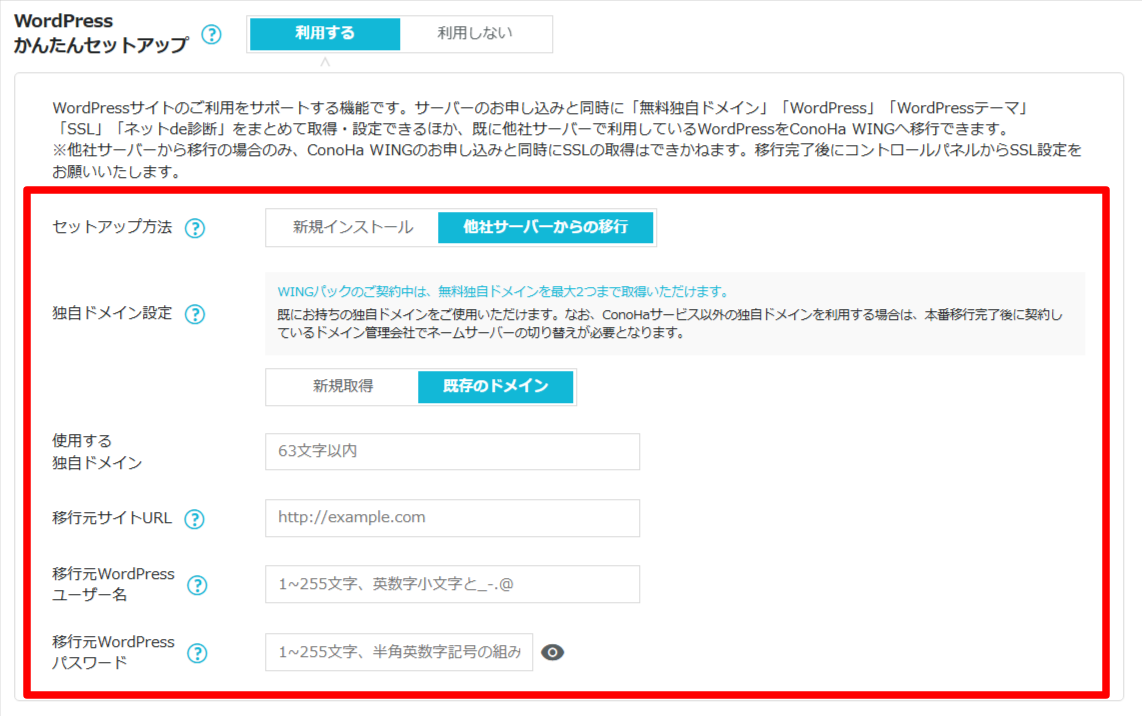
Task: Open help icon beside 移行元WordPressパスワード
Action: click(x=197, y=653)
